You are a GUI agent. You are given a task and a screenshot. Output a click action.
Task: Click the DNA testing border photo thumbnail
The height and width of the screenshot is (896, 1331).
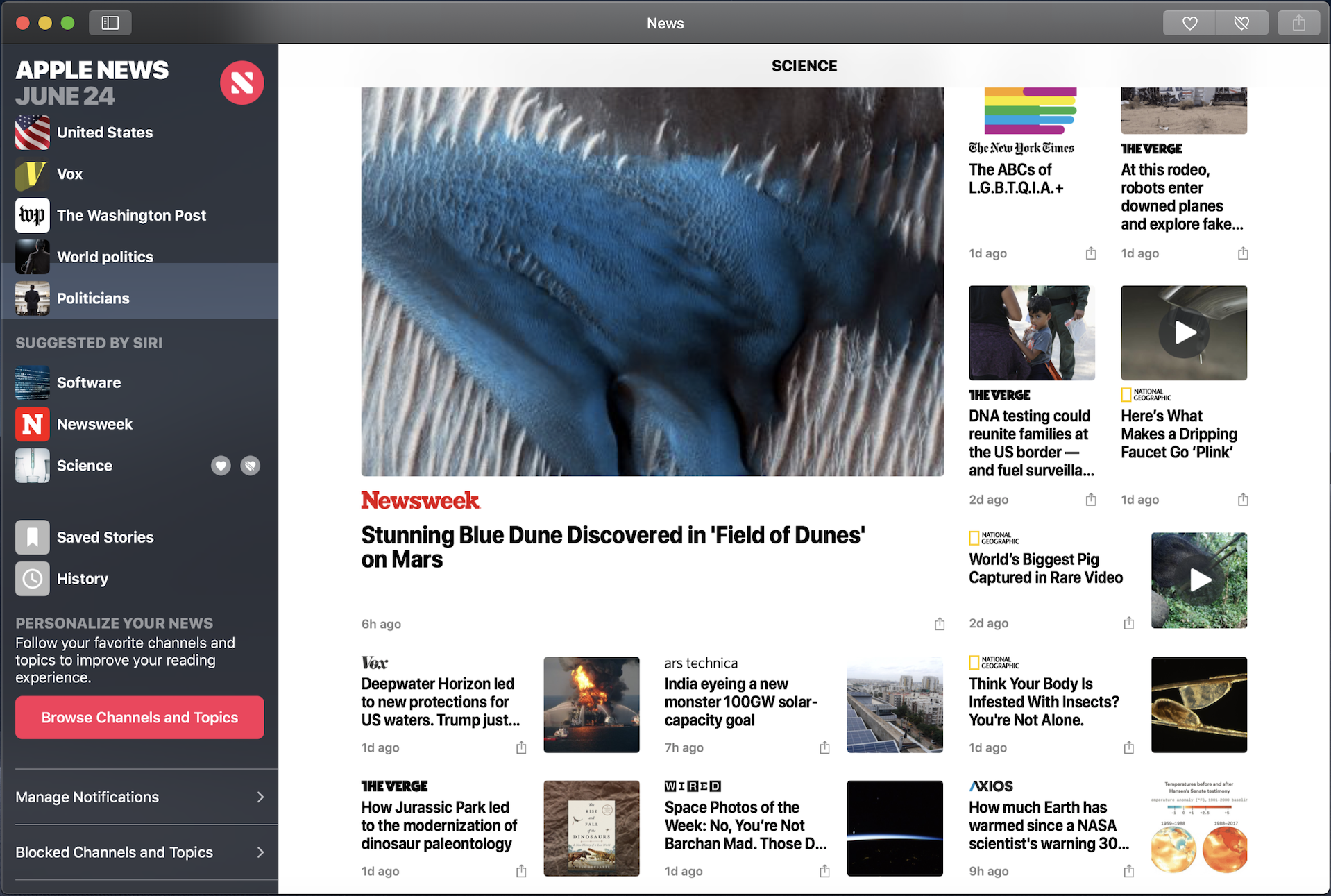coord(1032,333)
